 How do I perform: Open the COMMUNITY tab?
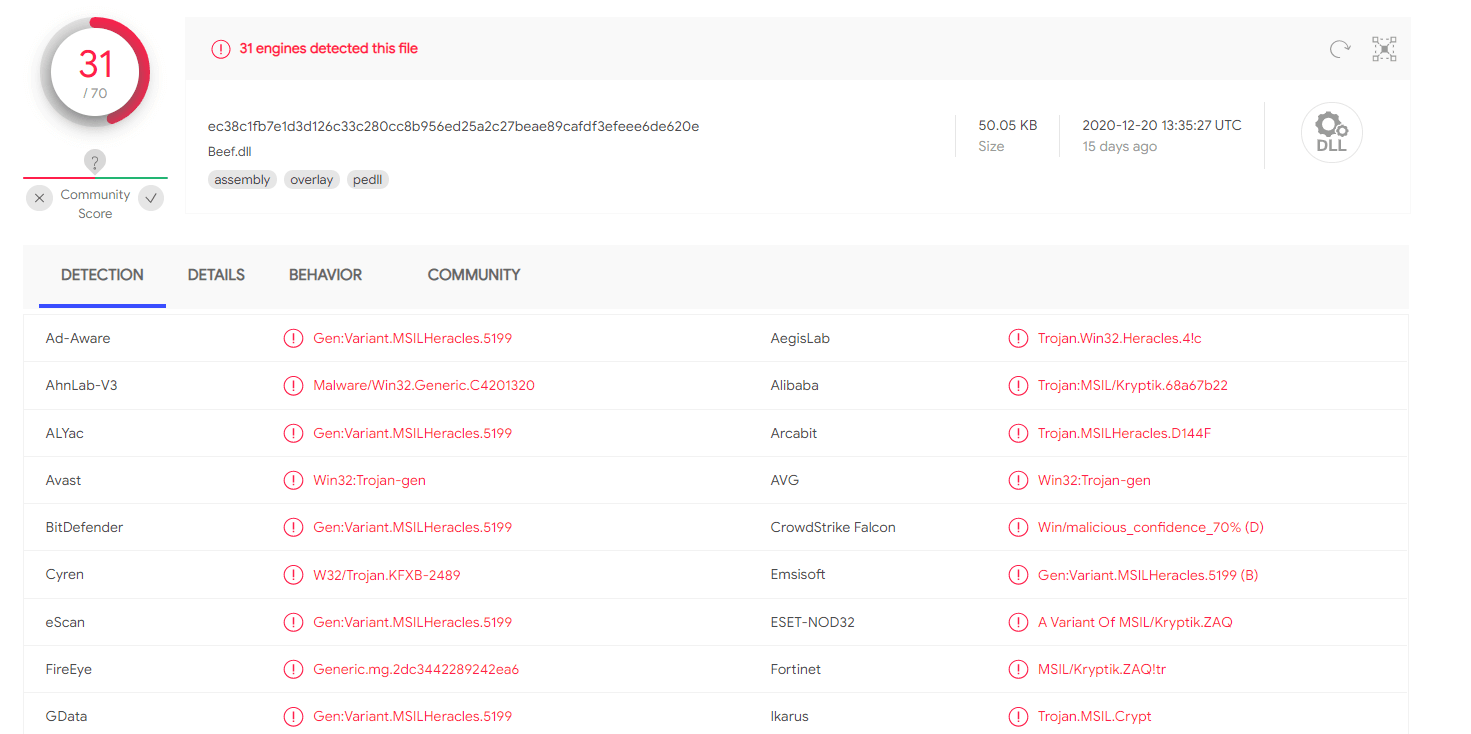coord(474,275)
